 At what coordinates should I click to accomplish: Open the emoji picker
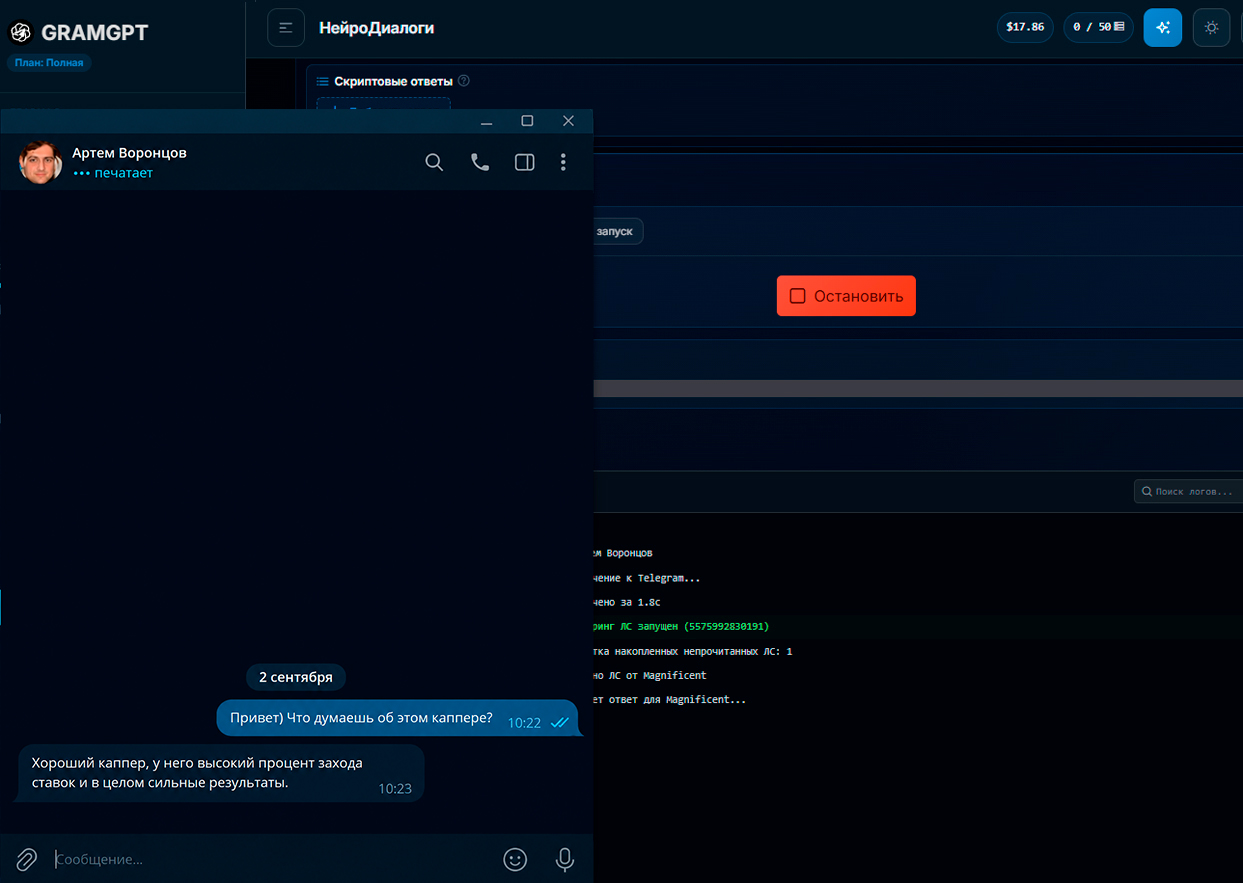pyautogui.click(x=515, y=859)
